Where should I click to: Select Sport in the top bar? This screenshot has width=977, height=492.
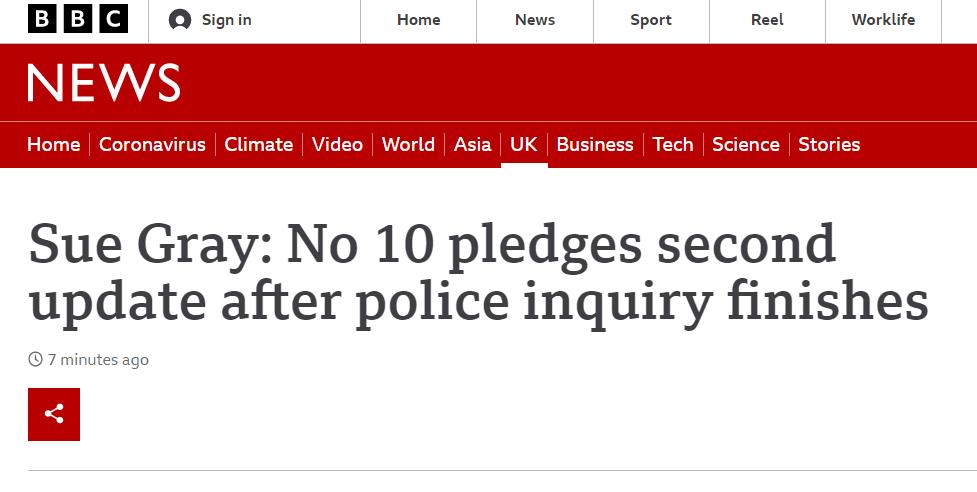tap(651, 20)
